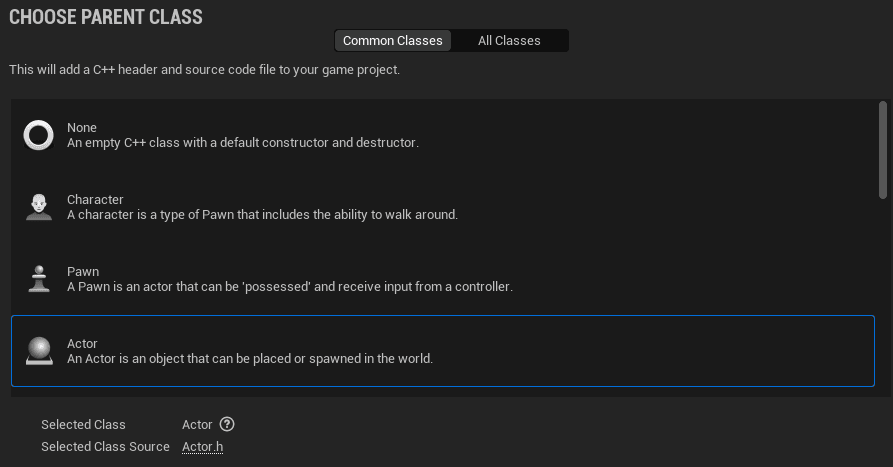893x467 pixels.
Task: Switch to the All Classes tab
Action: (x=509, y=41)
